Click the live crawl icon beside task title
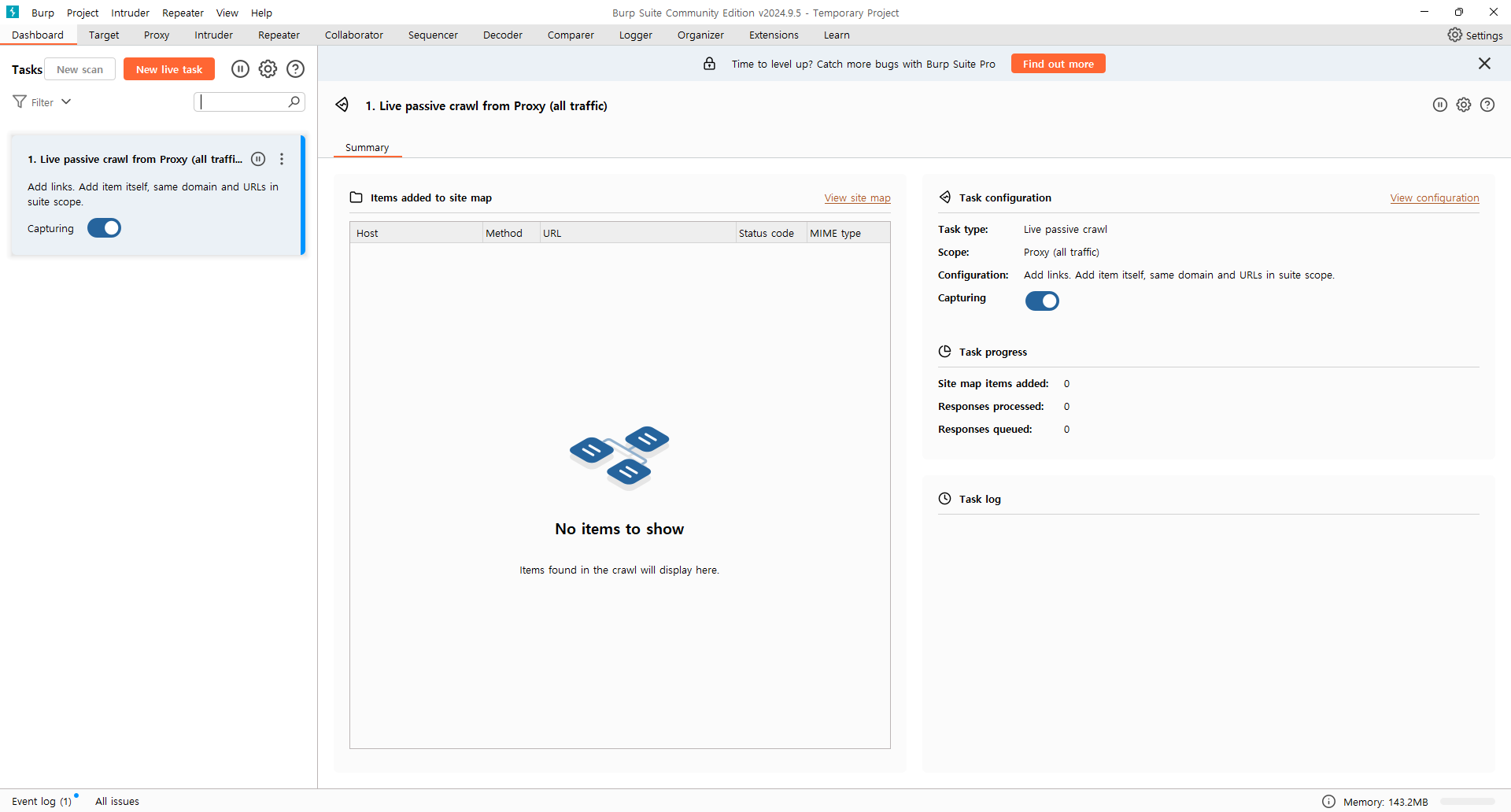1511x812 pixels. [342, 105]
